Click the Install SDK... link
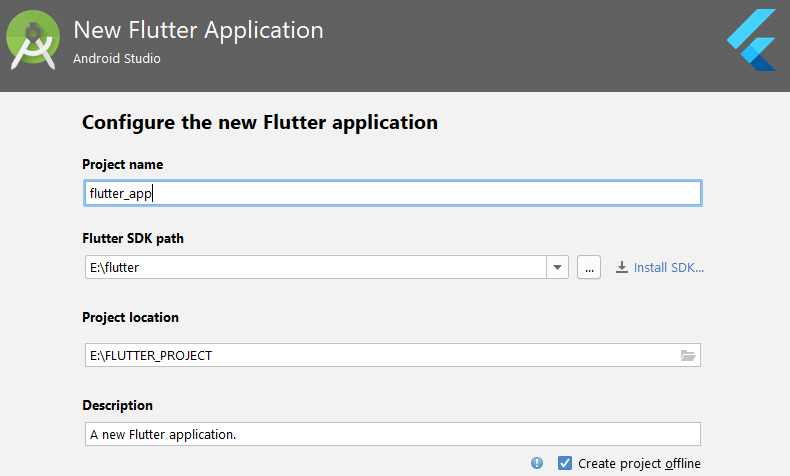The height and width of the screenshot is (476, 790). [x=669, y=267]
